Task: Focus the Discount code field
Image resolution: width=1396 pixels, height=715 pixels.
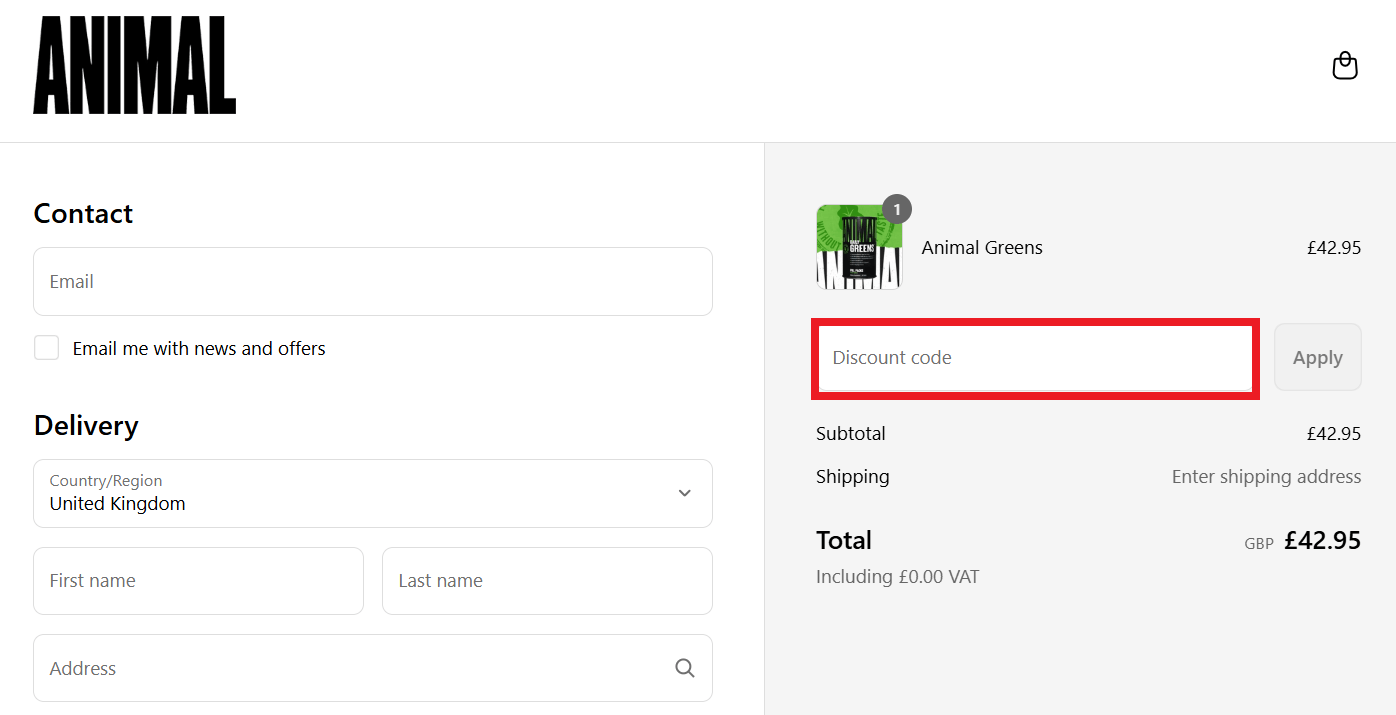Action: pyautogui.click(x=1034, y=358)
